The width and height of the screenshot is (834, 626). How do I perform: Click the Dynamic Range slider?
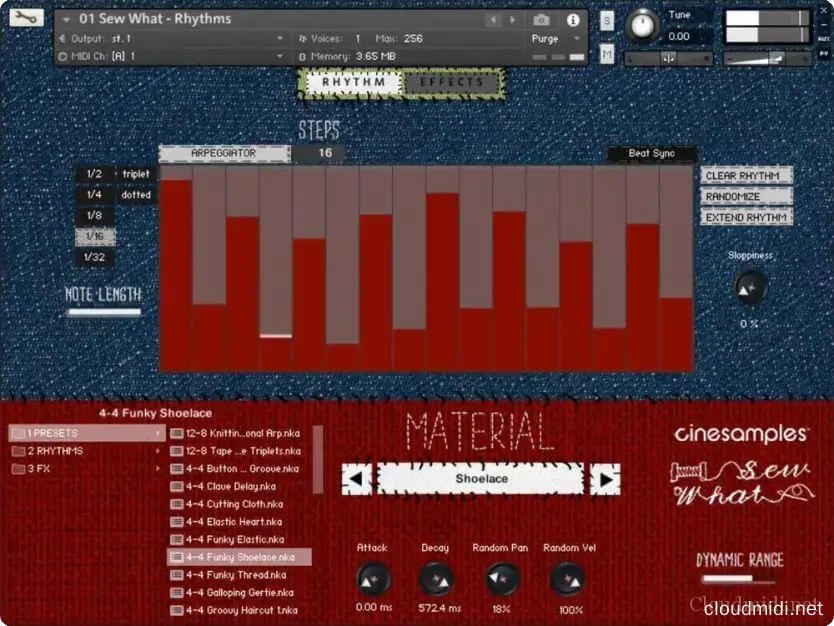(x=740, y=578)
